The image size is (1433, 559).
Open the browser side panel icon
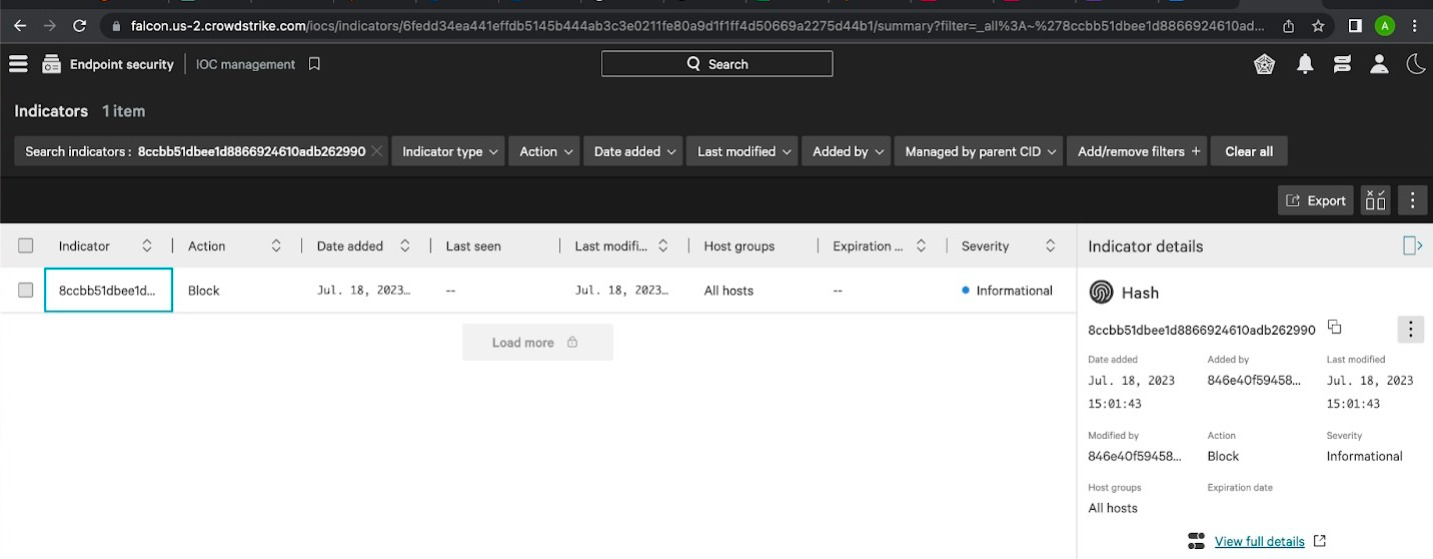1355,26
